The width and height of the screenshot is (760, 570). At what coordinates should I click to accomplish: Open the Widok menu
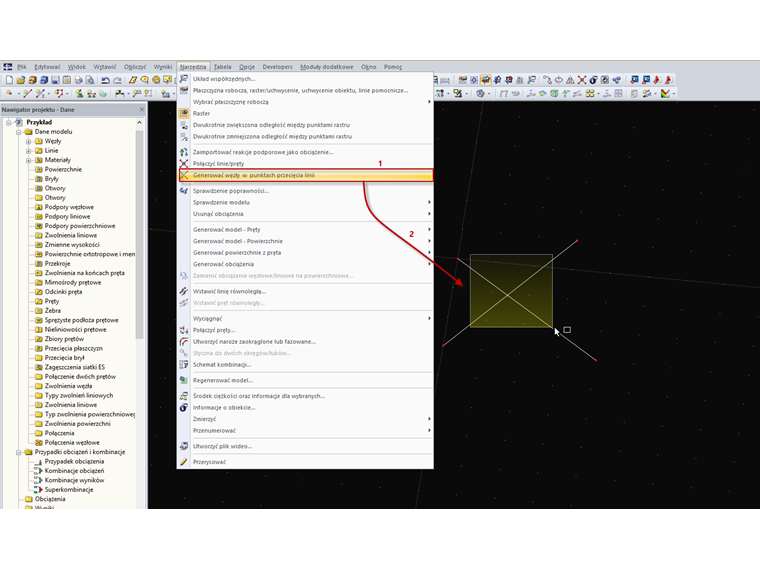tap(77, 67)
